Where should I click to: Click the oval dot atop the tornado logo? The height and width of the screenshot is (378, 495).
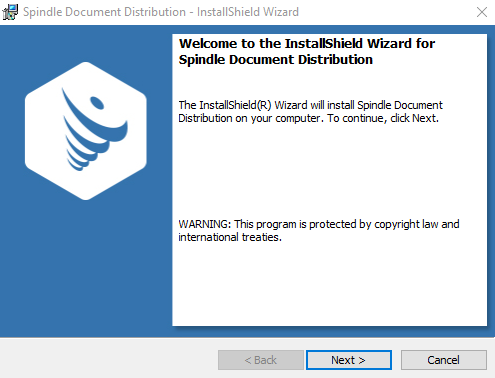click(97, 103)
